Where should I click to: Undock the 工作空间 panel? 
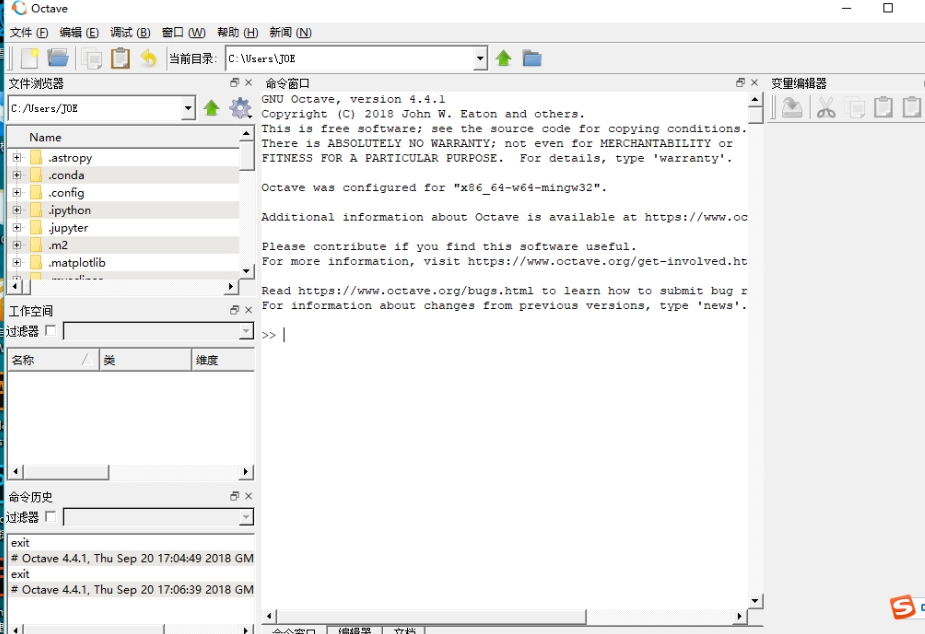[x=235, y=310]
